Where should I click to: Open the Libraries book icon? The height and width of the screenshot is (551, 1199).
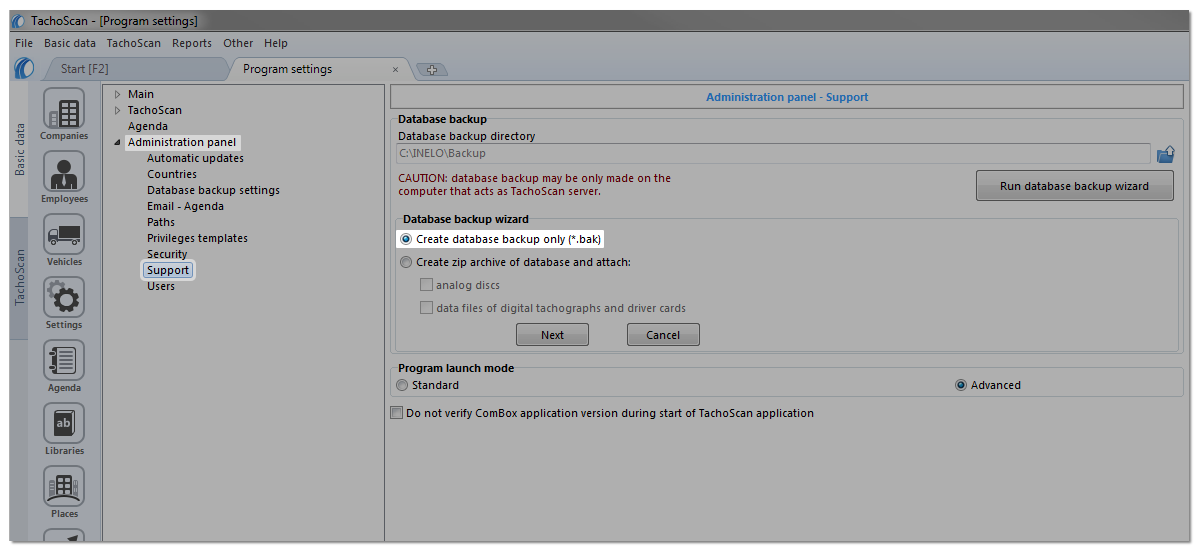(x=64, y=423)
